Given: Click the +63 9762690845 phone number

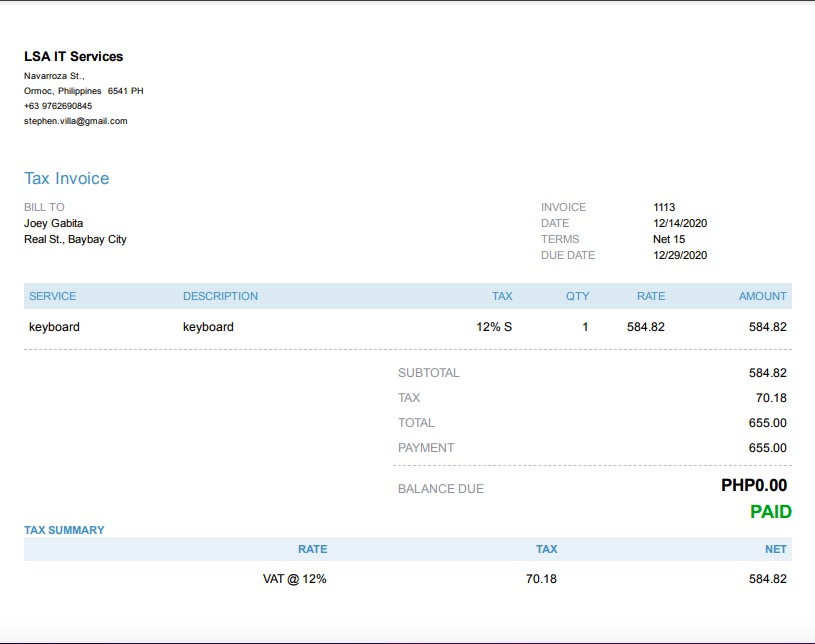Looking at the screenshot, I should coord(58,106).
